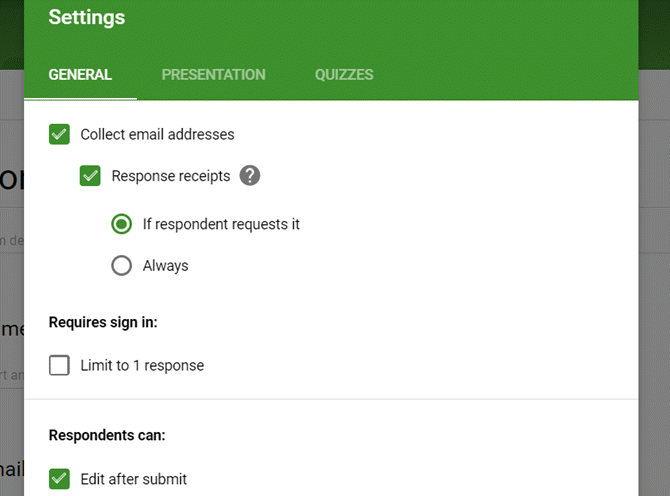The width and height of the screenshot is (670, 496).
Task: Disable the Response receipts checkbox
Action: click(x=90, y=176)
